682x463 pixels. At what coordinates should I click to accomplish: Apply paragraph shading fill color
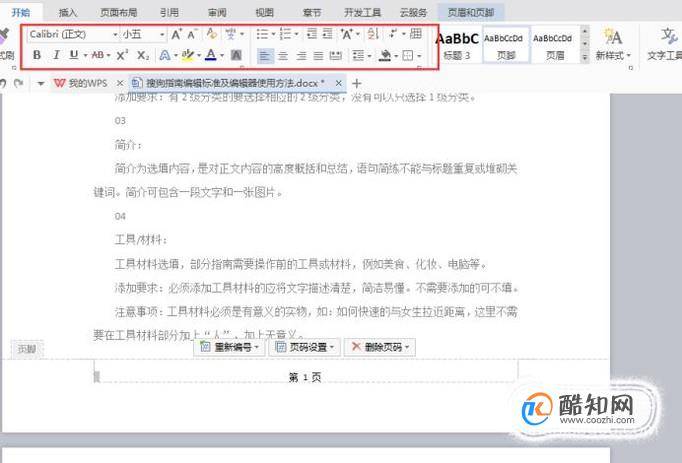[385, 56]
